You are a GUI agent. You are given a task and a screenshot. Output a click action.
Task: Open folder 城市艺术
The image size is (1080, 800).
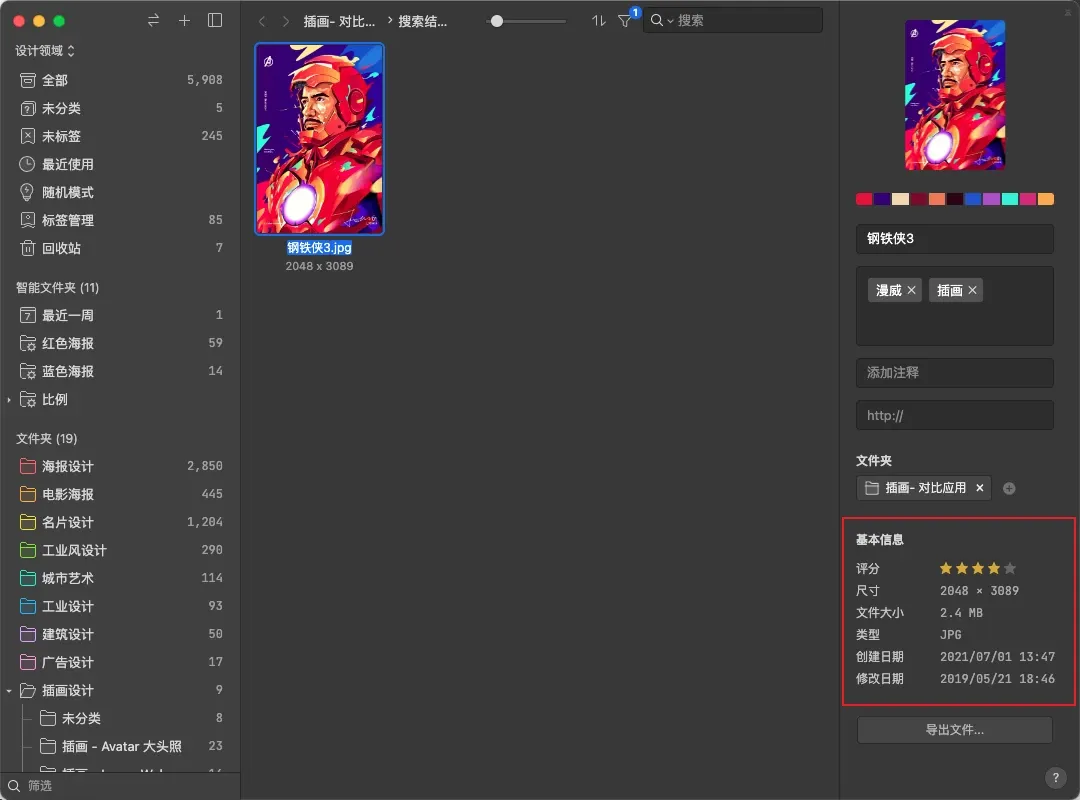click(x=120, y=578)
